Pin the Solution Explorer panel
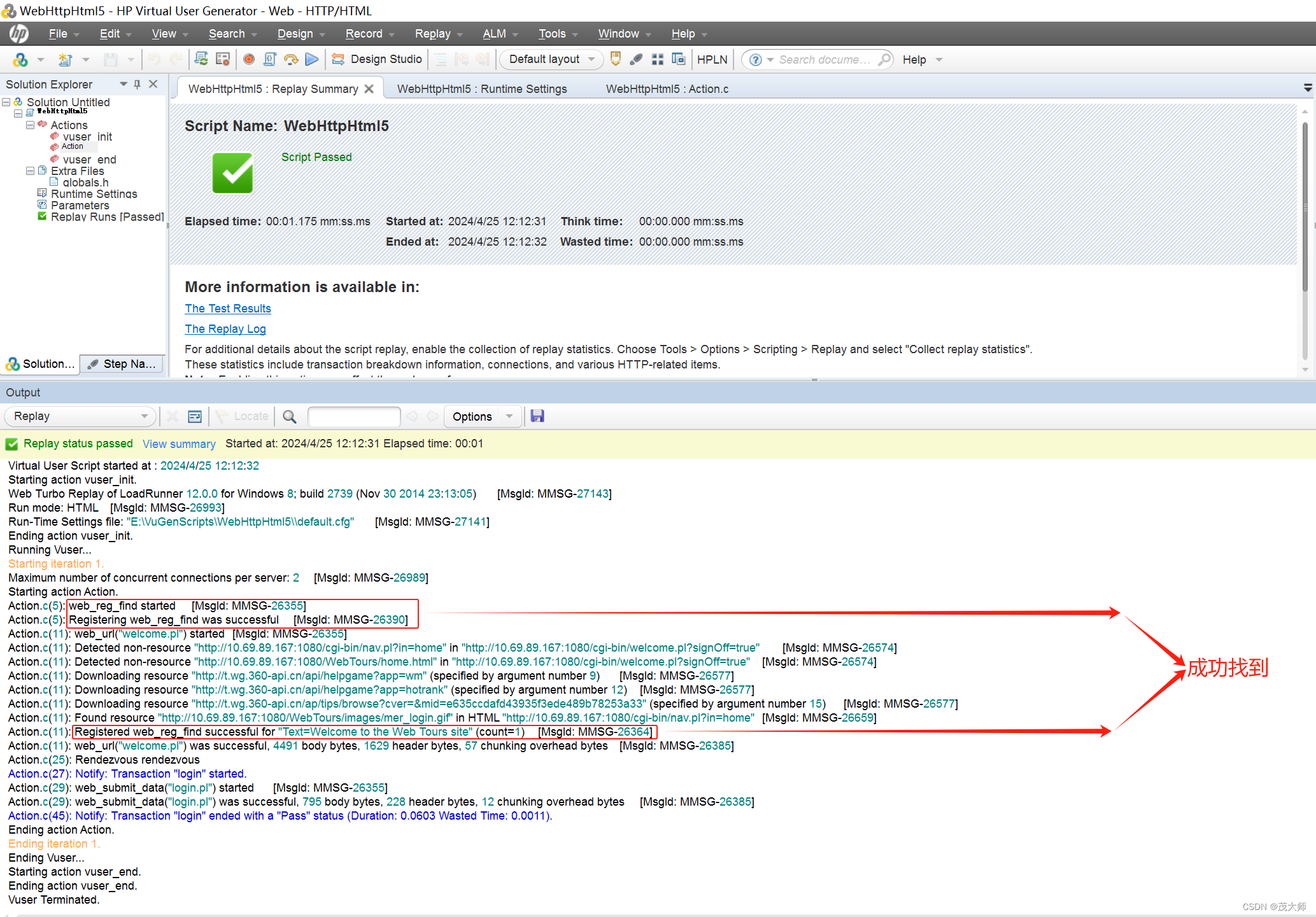The image size is (1316, 917). coord(136,83)
